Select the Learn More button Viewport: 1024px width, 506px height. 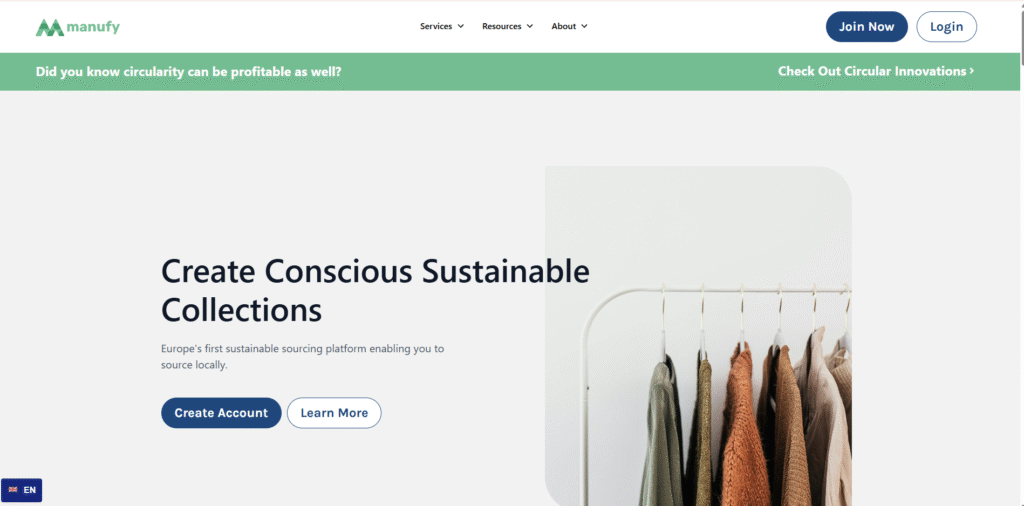coord(334,413)
